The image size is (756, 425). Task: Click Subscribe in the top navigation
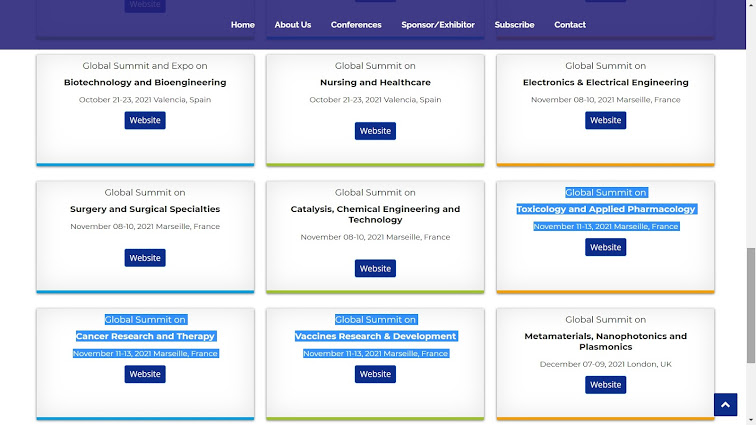pos(514,25)
